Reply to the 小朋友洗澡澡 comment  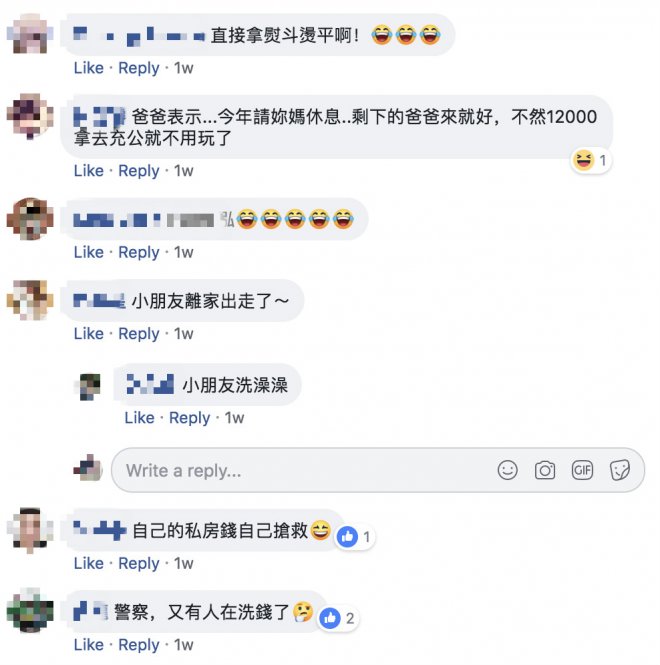tap(190, 418)
